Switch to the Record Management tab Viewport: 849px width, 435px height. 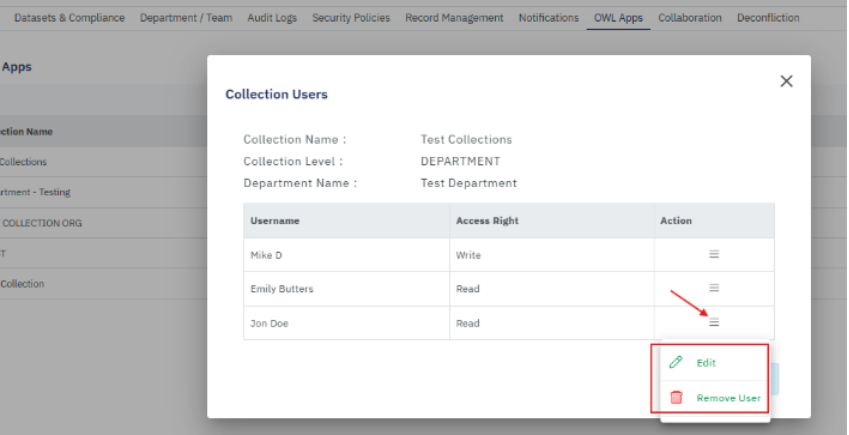[x=455, y=18]
